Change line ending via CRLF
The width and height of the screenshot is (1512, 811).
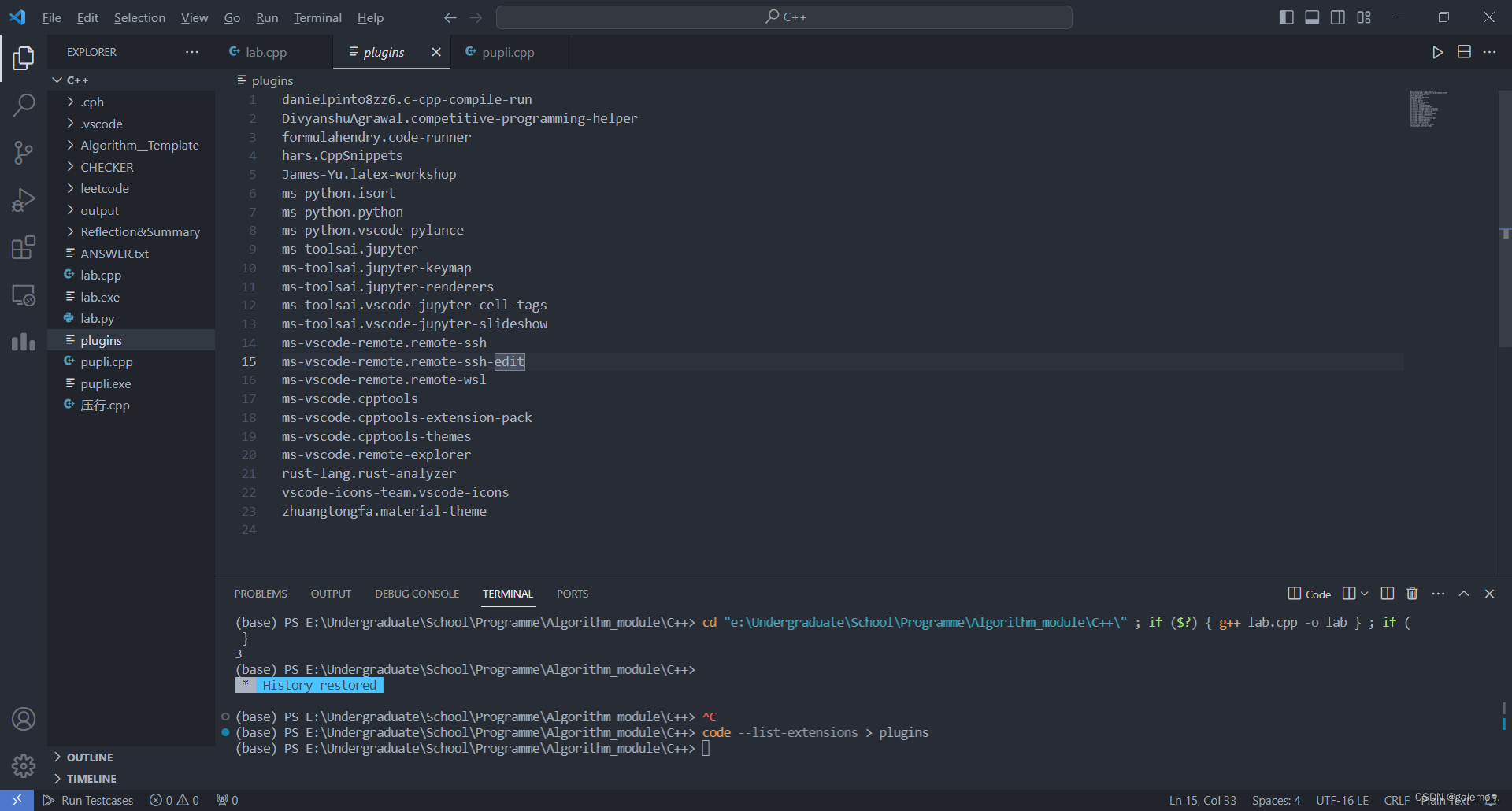pyautogui.click(x=1396, y=800)
